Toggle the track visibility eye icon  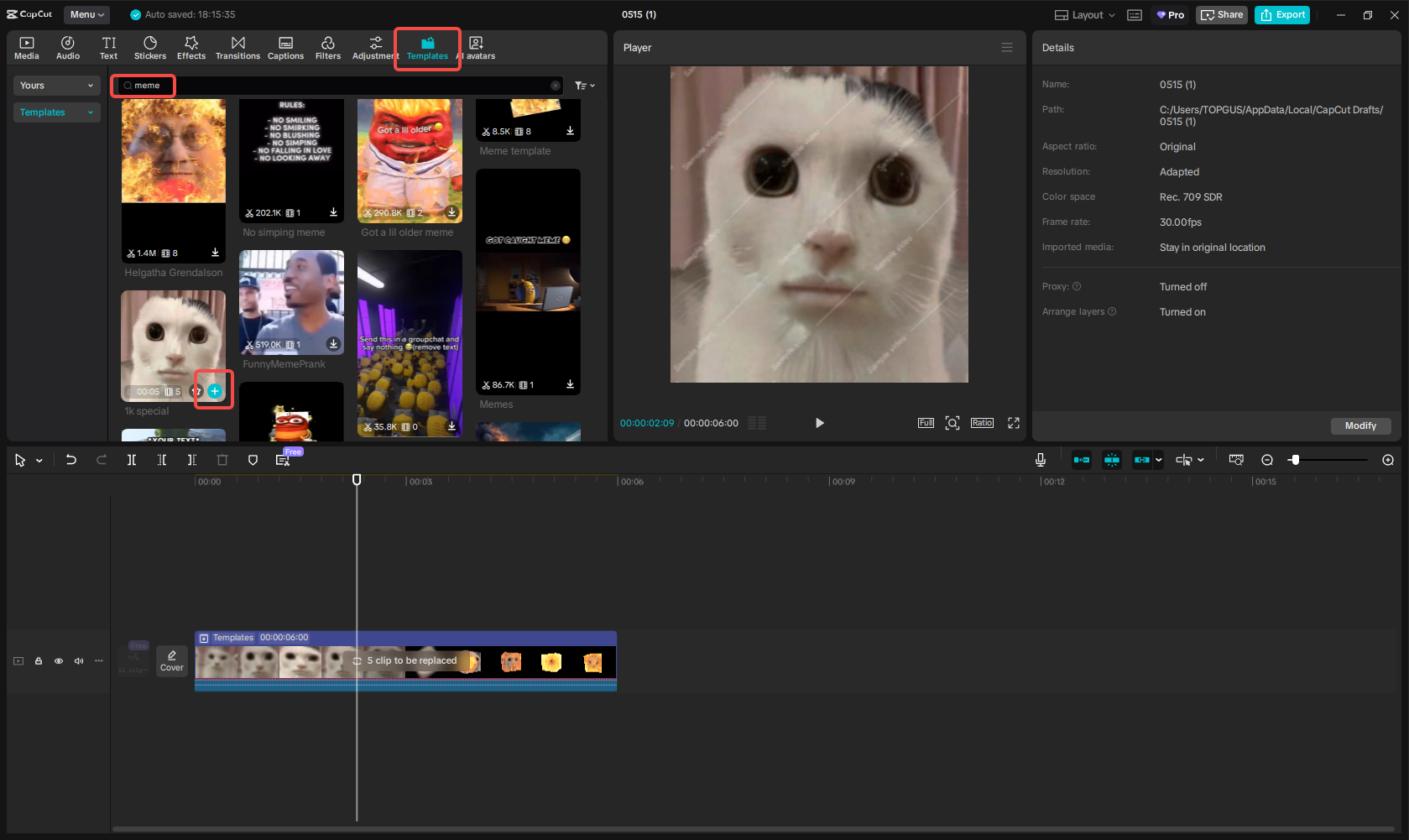(59, 661)
